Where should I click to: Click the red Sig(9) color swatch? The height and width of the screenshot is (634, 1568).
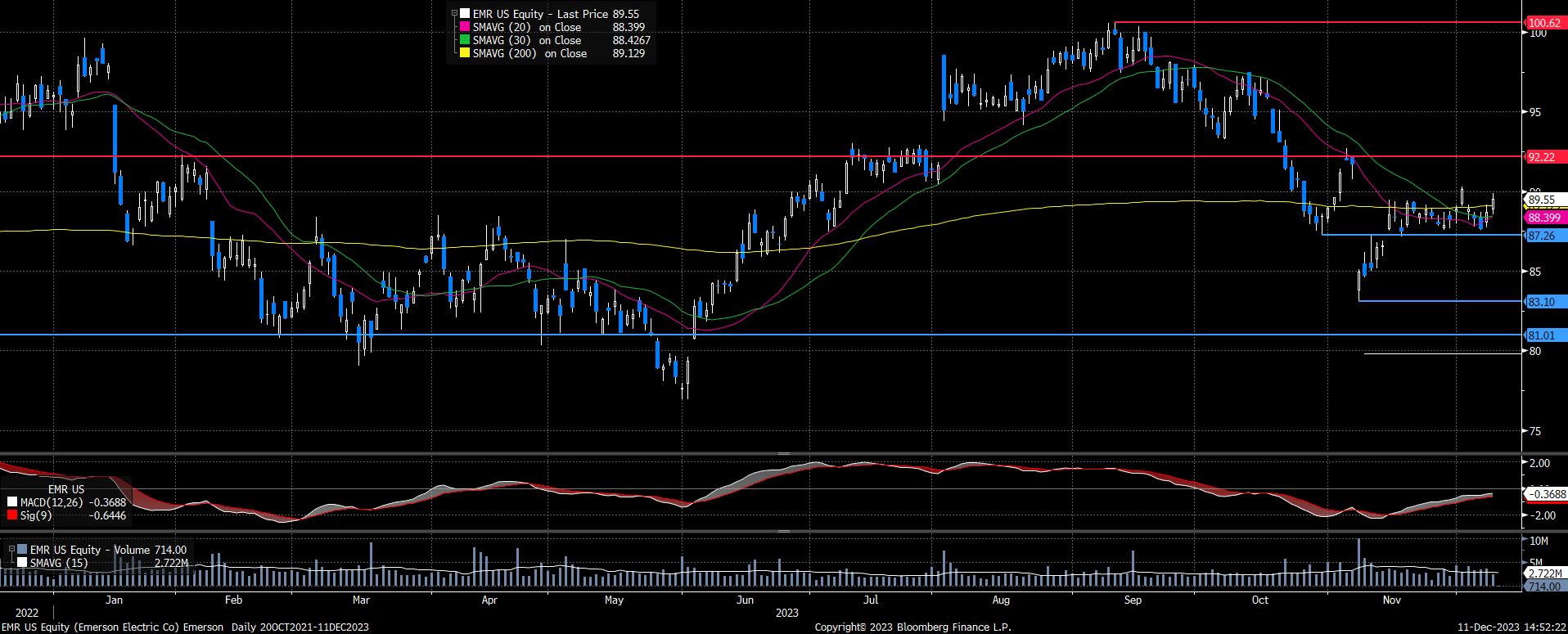tap(11, 515)
